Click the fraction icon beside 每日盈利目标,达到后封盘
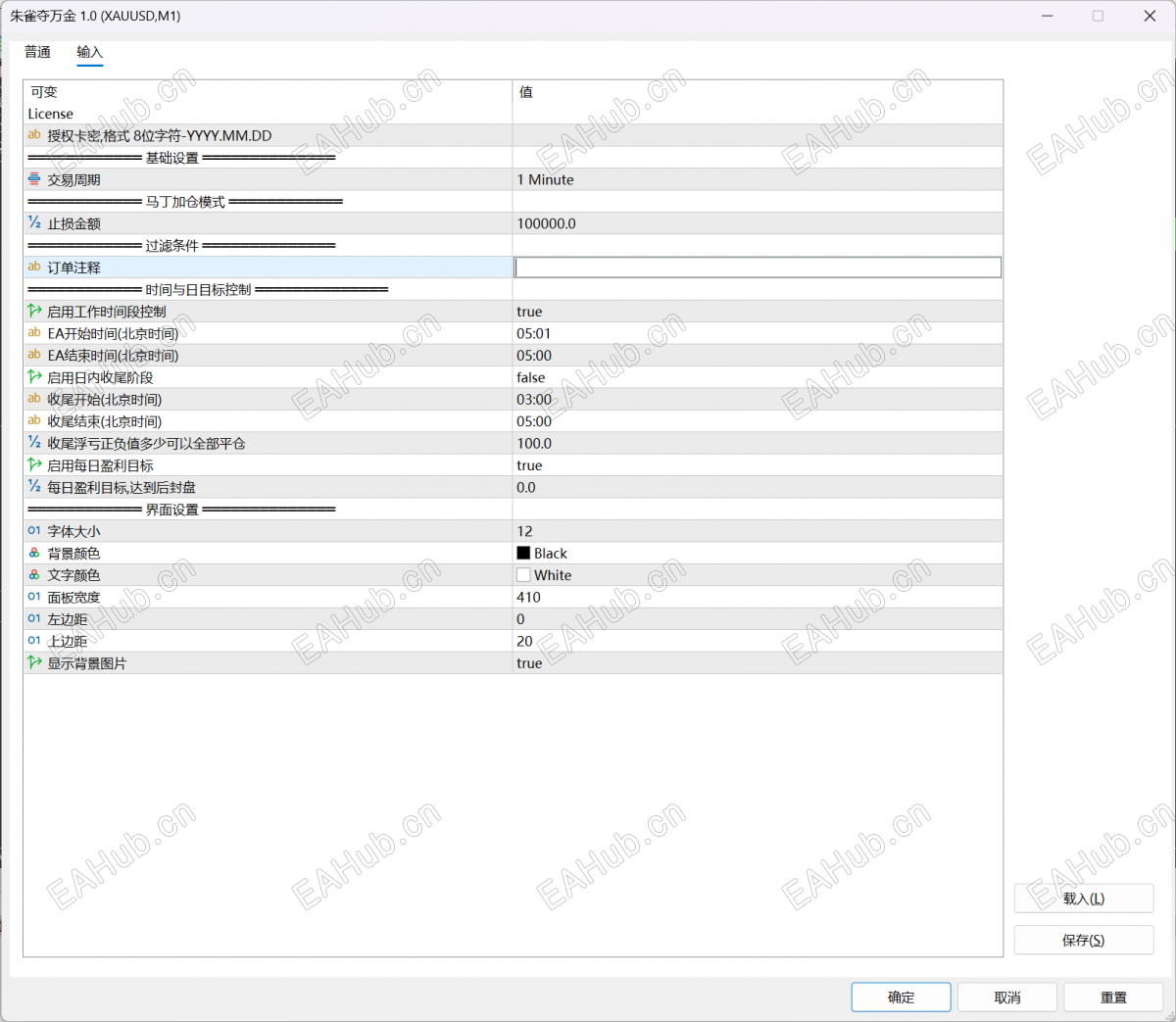Viewport: 1176px width, 1022px height. coord(34,487)
